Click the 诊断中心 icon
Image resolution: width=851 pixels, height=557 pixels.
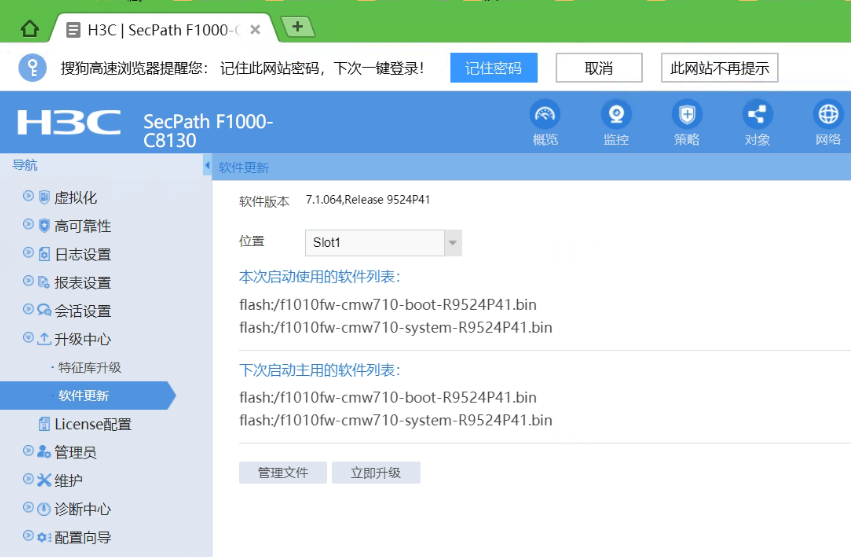[x=44, y=509]
